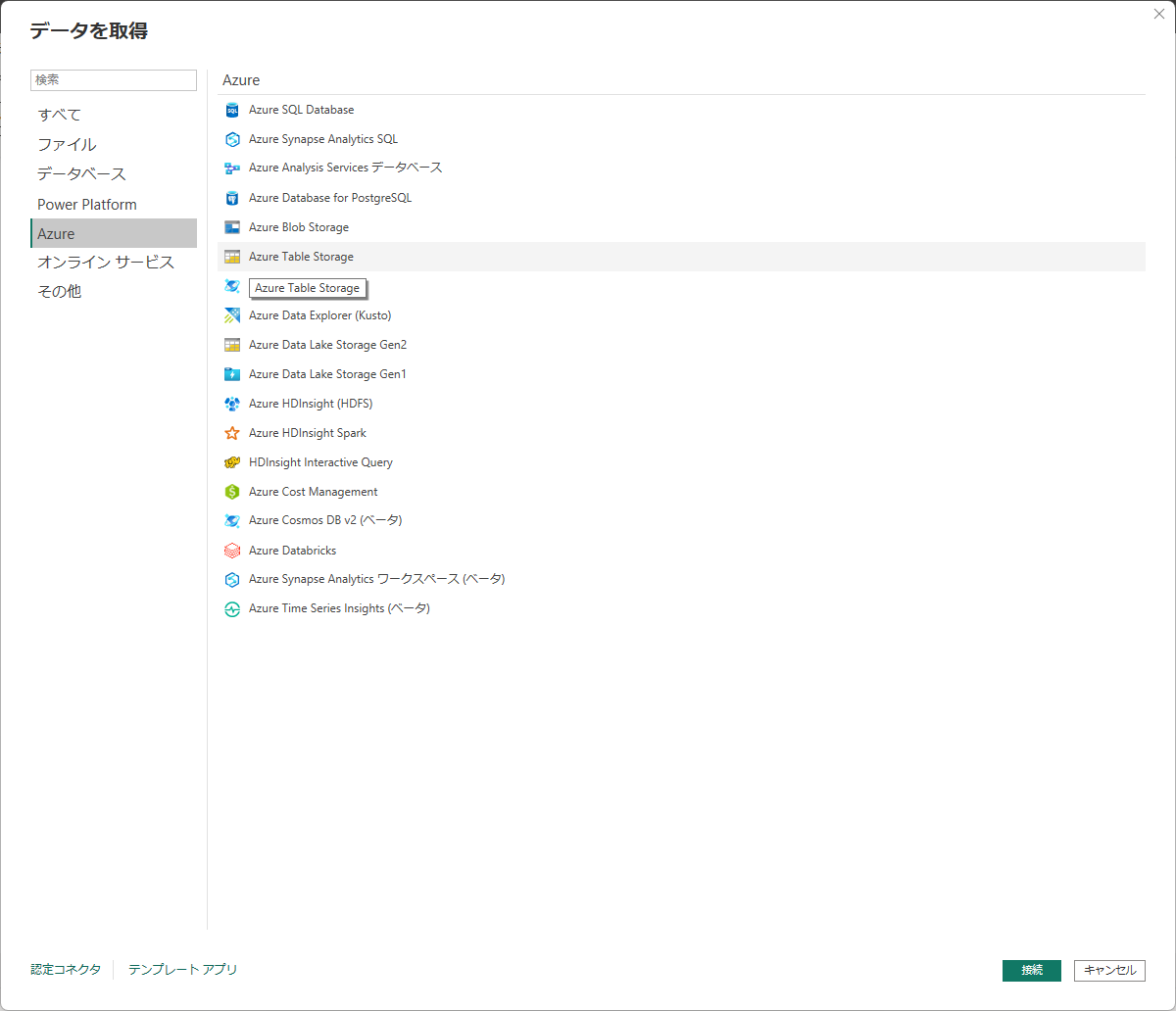The height and width of the screenshot is (1011, 1176).
Task: Click the Azure Data Explorer (Kusto) icon
Action: click(x=233, y=315)
